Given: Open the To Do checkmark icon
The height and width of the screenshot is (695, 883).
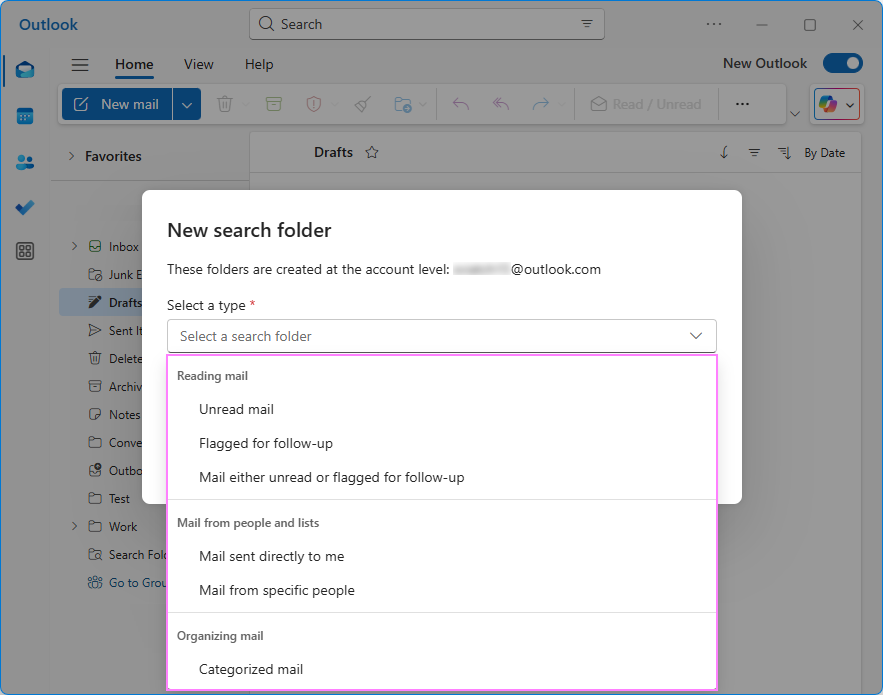Looking at the screenshot, I should [25, 207].
